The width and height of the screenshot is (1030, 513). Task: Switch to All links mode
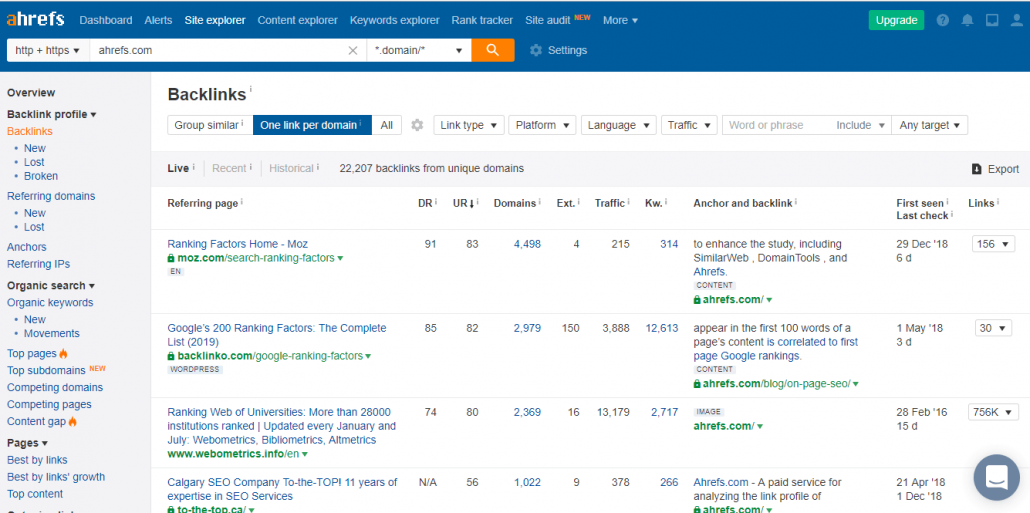[x=387, y=125]
